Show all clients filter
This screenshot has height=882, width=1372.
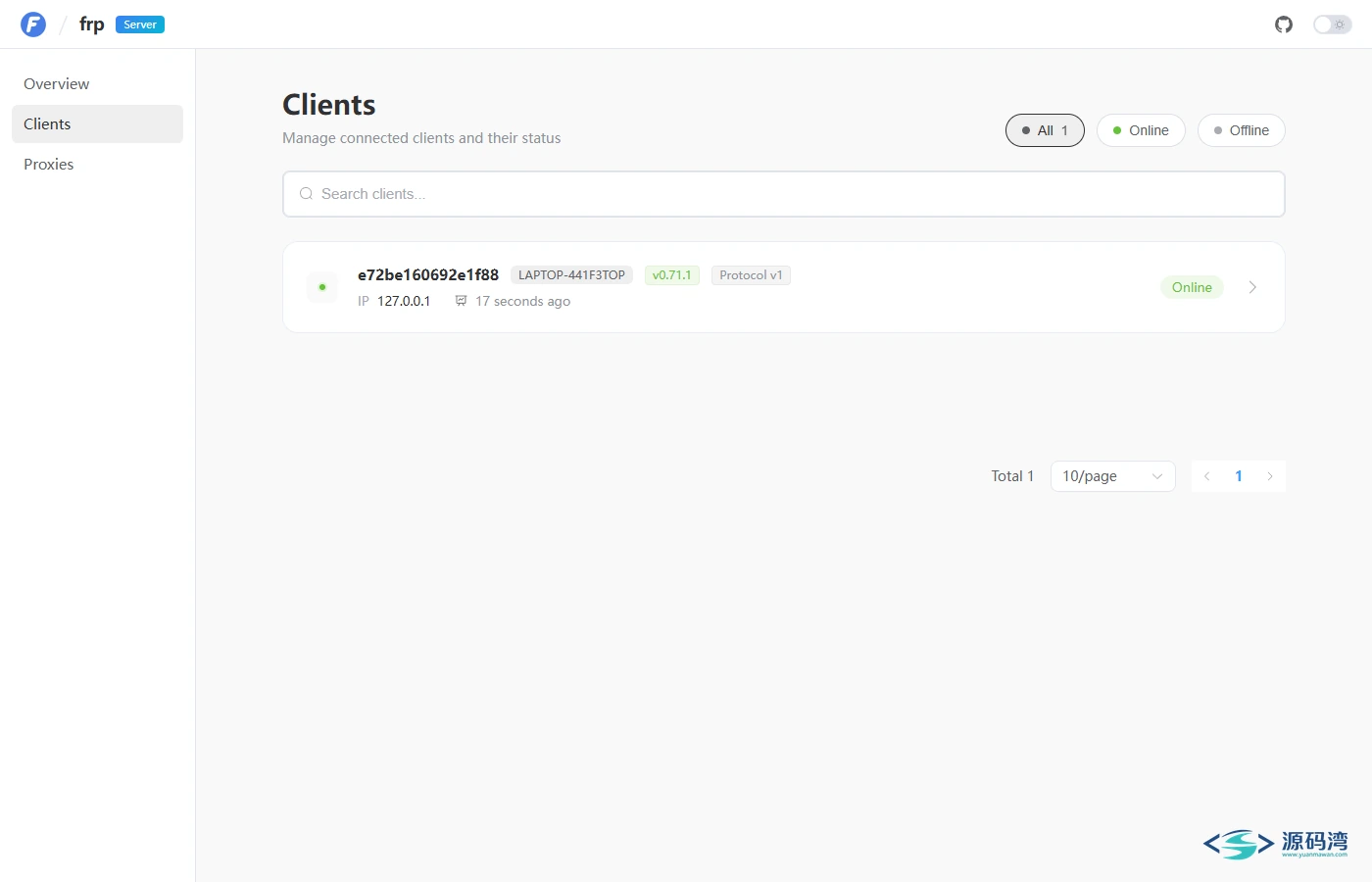[x=1045, y=130]
